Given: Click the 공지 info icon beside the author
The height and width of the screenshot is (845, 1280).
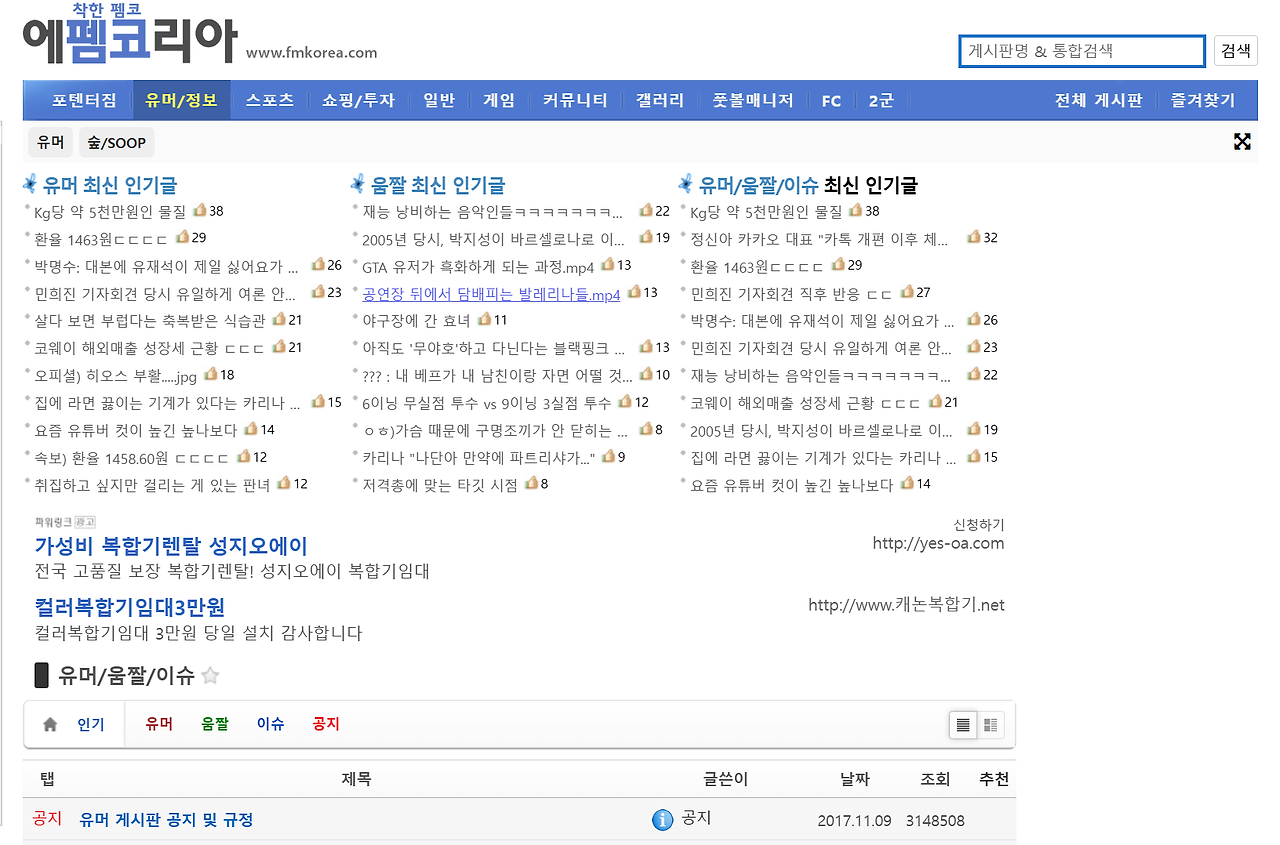Looking at the screenshot, I should 662,820.
